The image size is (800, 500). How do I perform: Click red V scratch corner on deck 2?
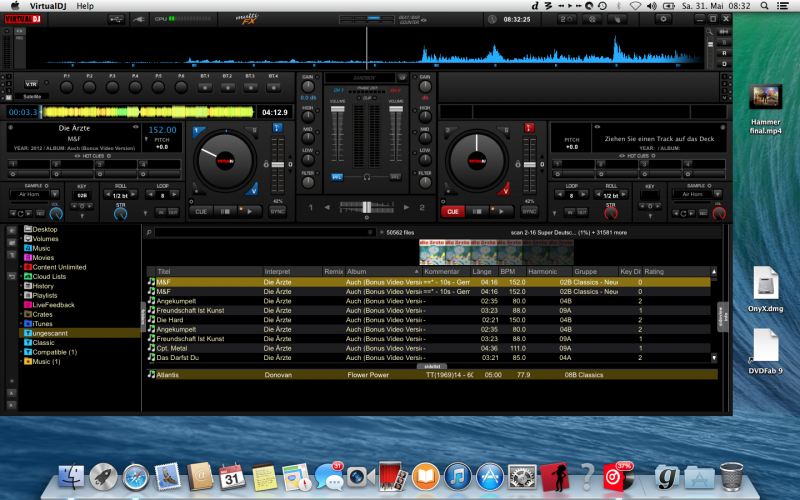coord(505,190)
